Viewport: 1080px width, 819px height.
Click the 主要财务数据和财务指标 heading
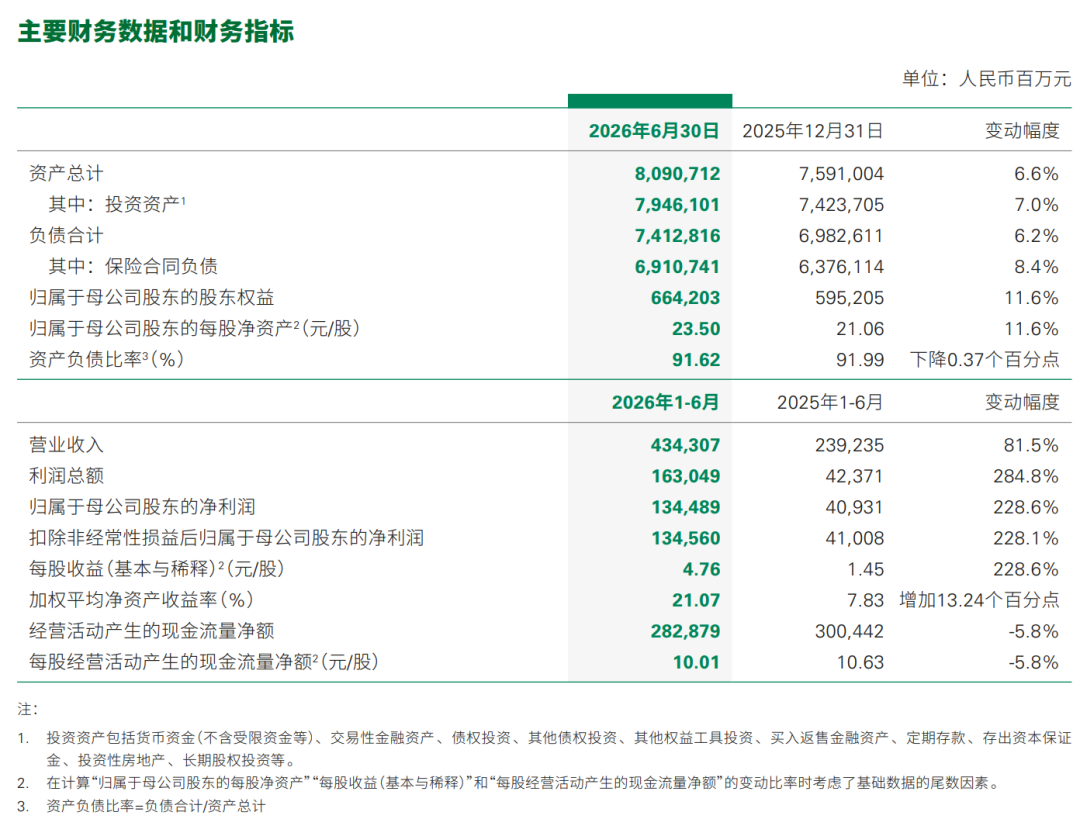coord(156,32)
